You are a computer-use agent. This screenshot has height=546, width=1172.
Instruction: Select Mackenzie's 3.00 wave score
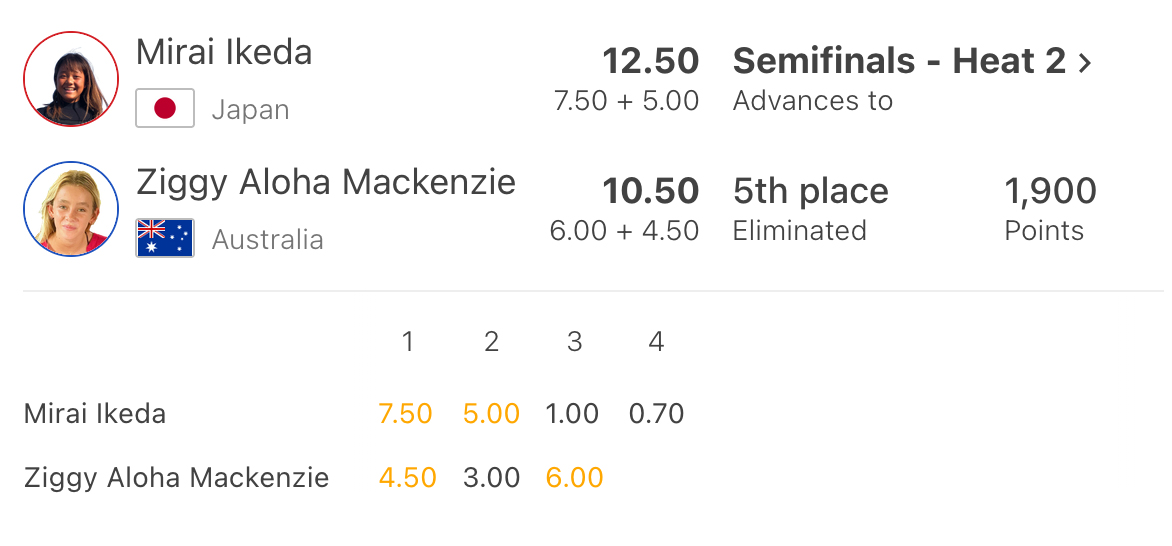tap(491, 478)
